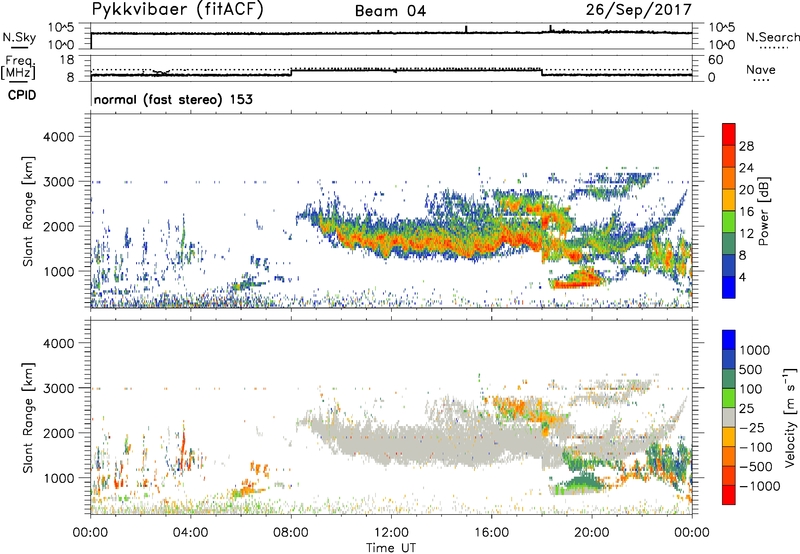Click the Slant Range label of power panel
The height and width of the screenshot is (554, 800).
(28, 211)
